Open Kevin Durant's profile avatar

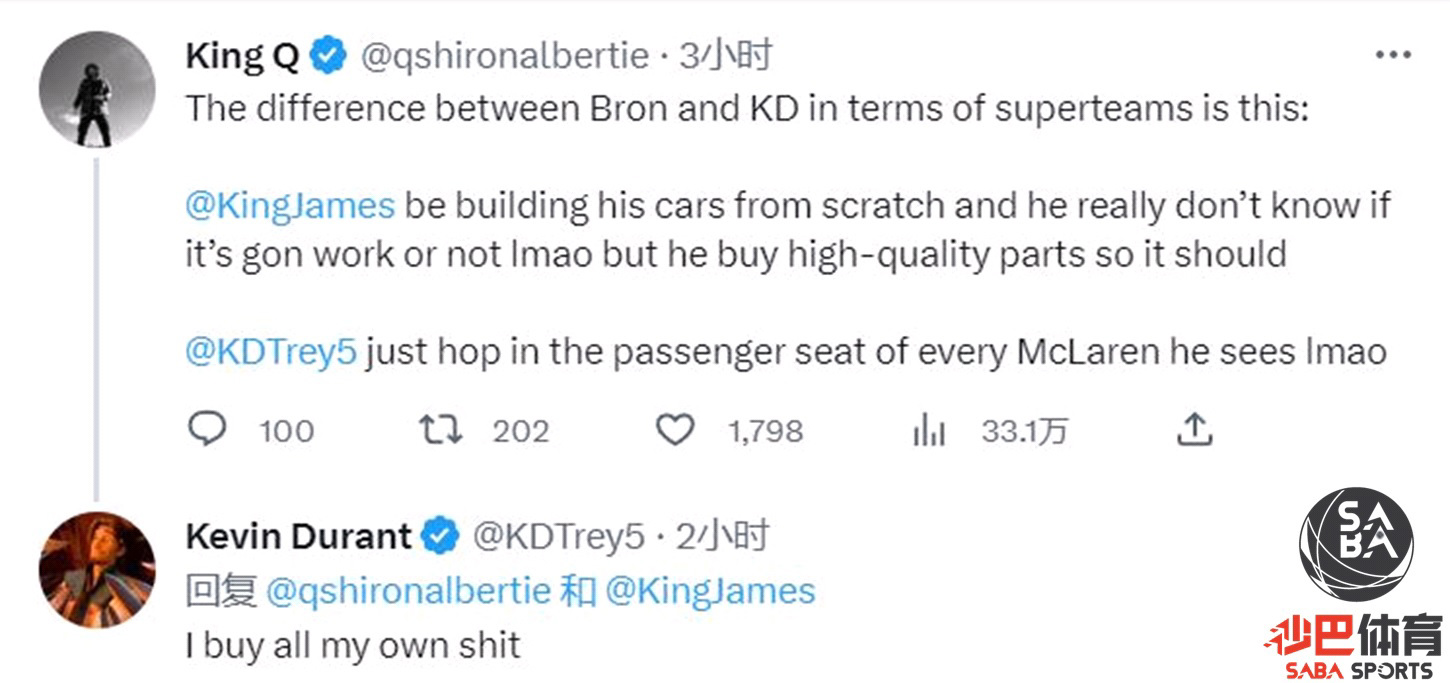[97, 569]
